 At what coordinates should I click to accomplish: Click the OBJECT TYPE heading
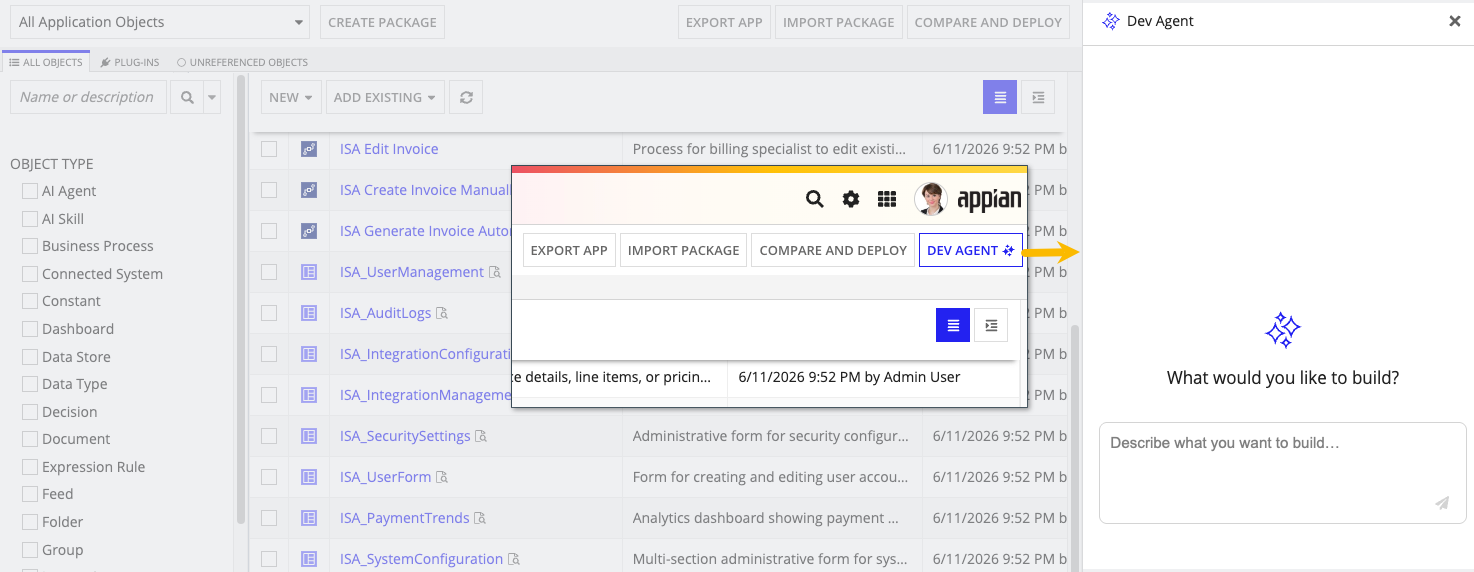52,164
